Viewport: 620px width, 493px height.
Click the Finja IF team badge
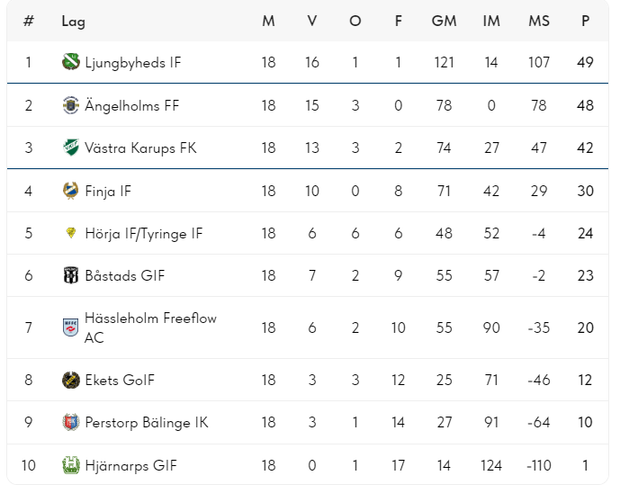pyautogui.click(x=71, y=190)
